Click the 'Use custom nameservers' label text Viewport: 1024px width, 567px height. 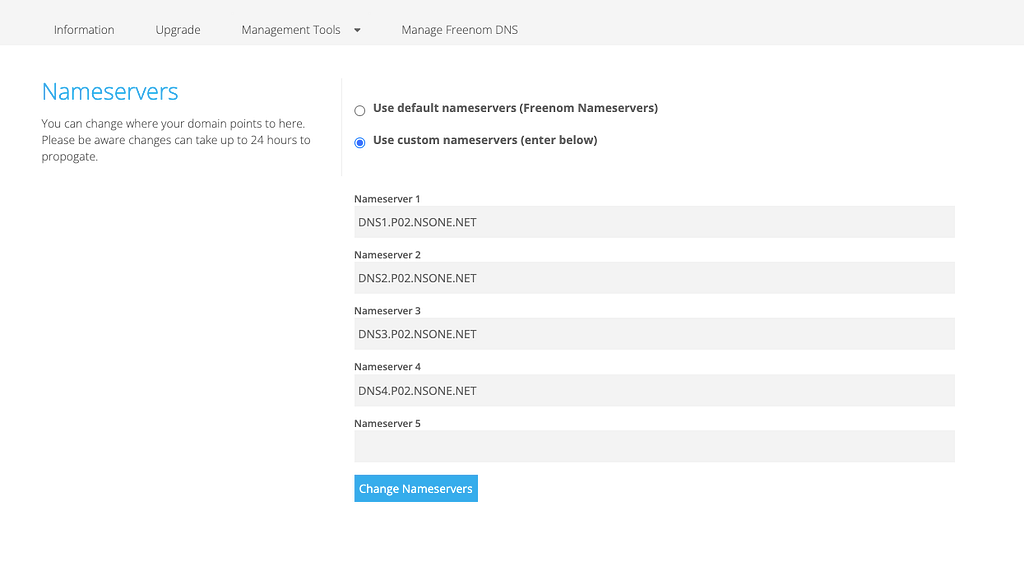[x=485, y=140]
